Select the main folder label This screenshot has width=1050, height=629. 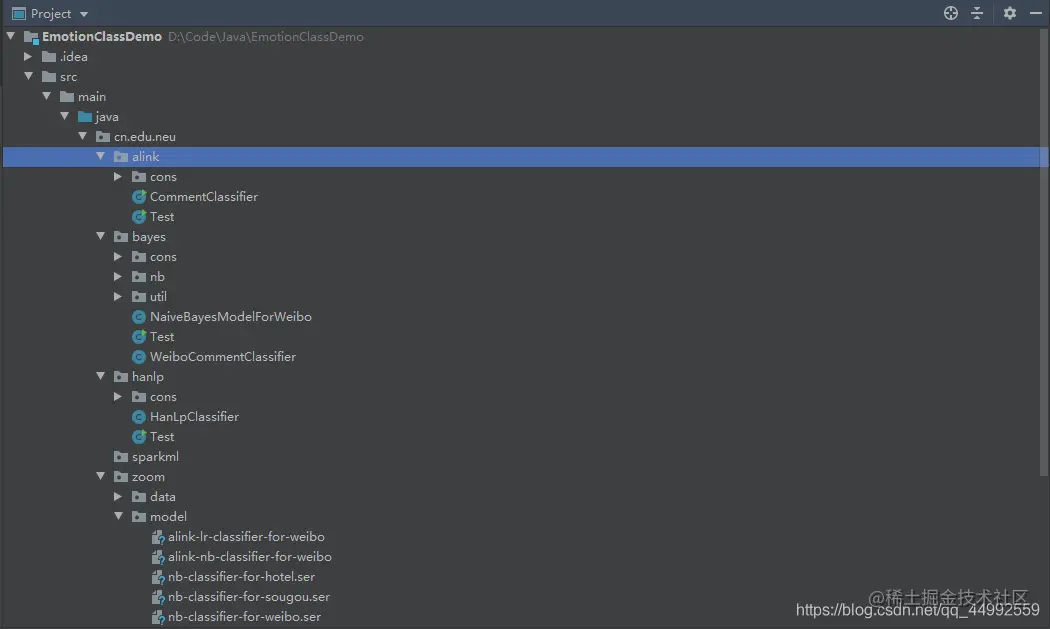point(92,96)
